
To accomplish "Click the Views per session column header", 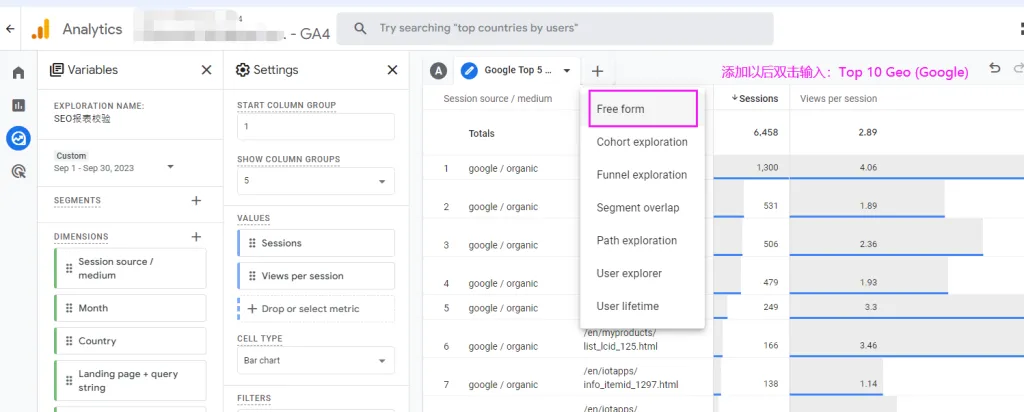I will pyautogui.click(x=838, y=99).
